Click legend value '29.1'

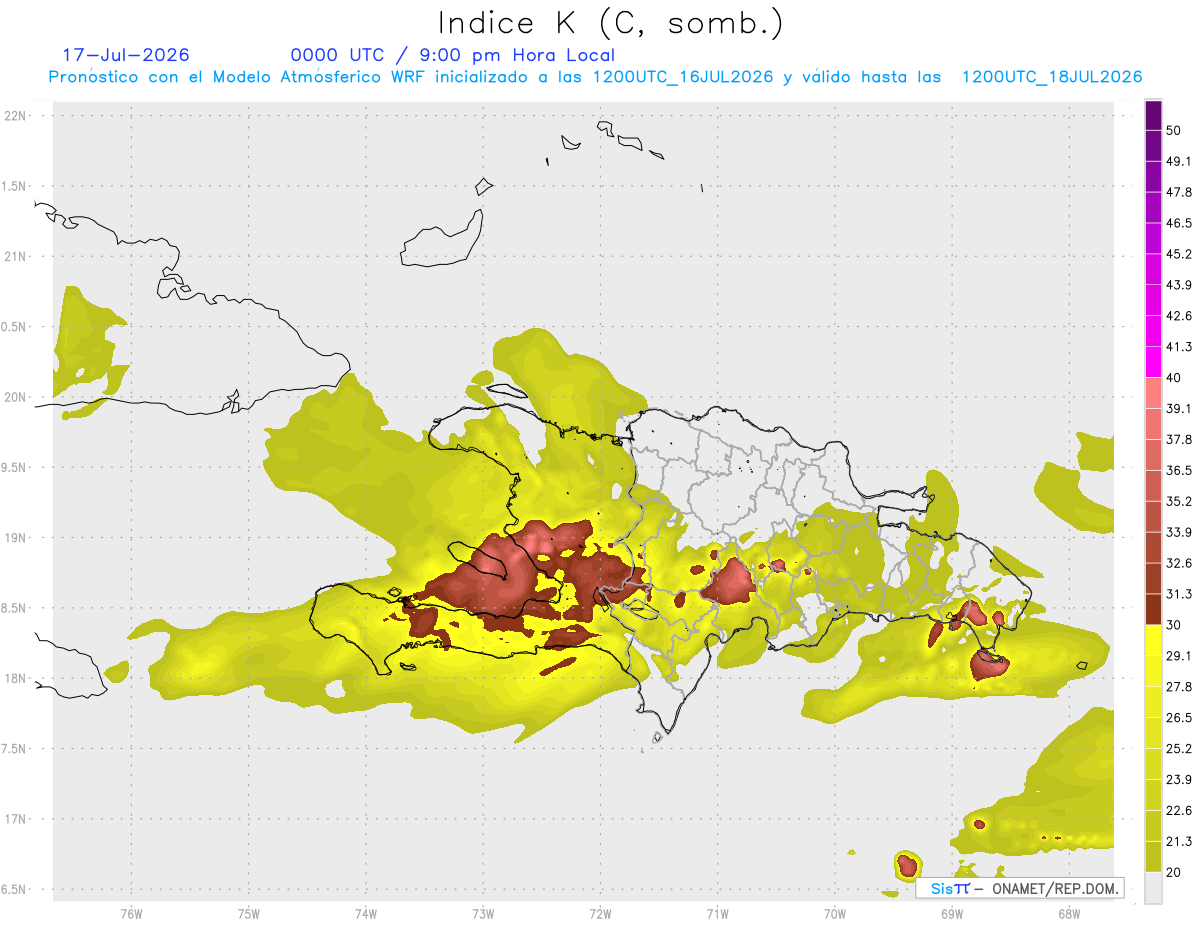tap(1179, 656)
